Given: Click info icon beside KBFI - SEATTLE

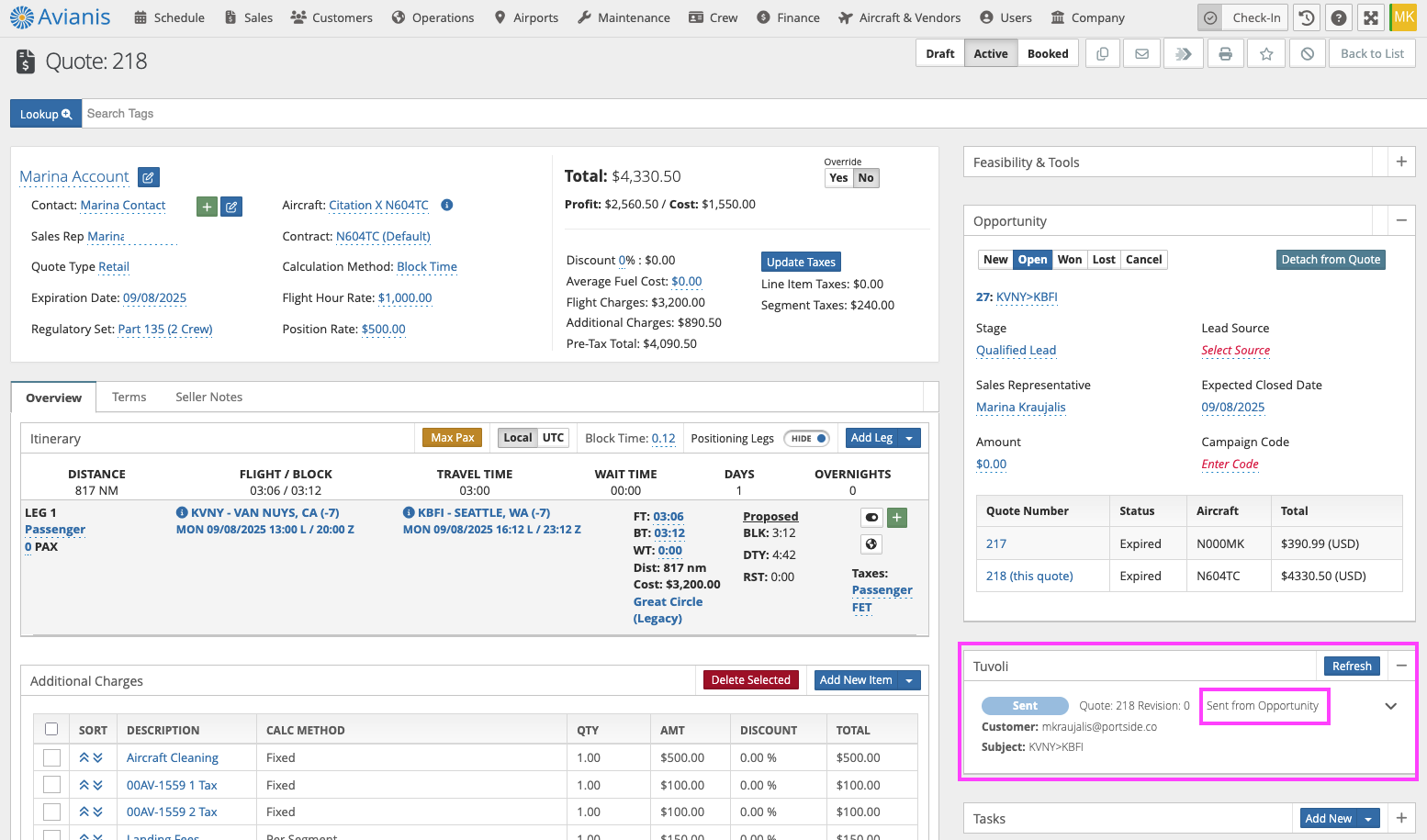Looking at the screenshot, I should pyautogui.click(x=409, y=512).
